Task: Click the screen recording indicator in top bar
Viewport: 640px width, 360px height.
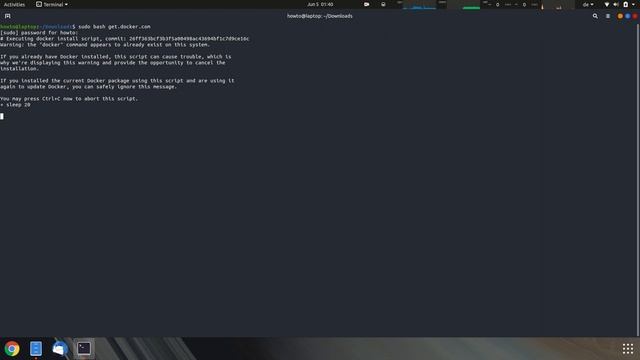Action: (367, 4)
